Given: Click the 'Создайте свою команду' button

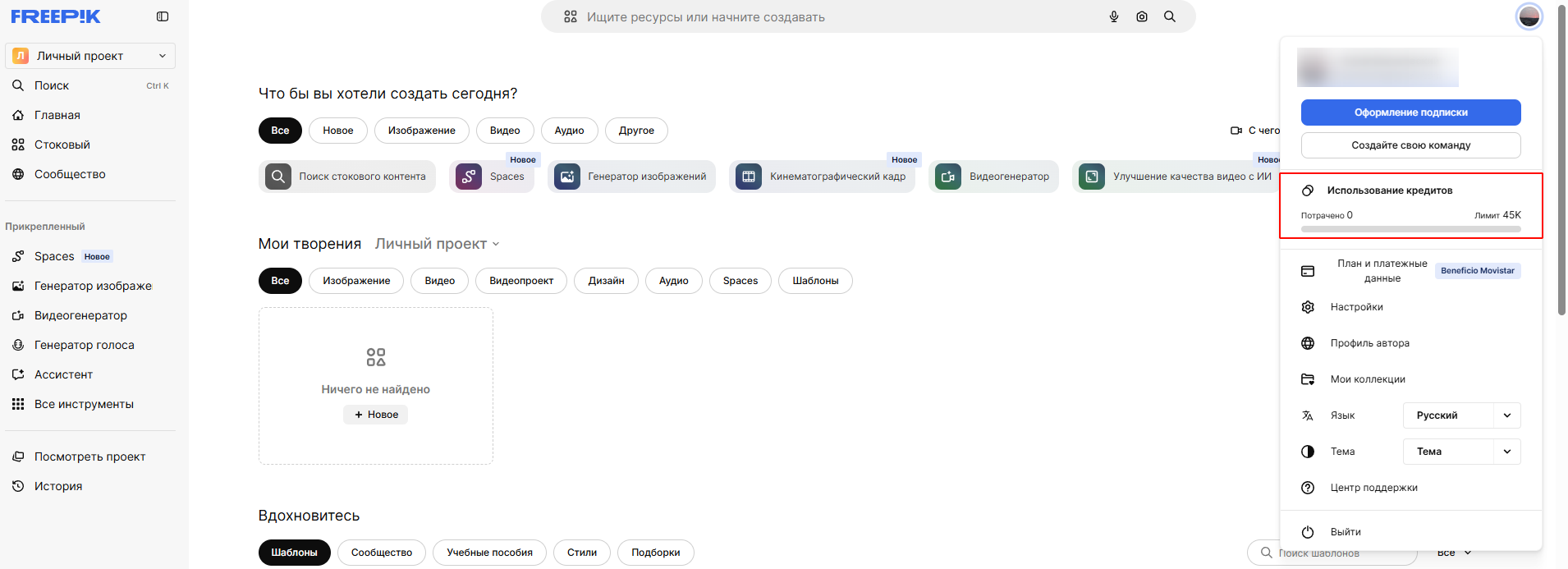Looking at the screenshot, I should coord(1410,145).
